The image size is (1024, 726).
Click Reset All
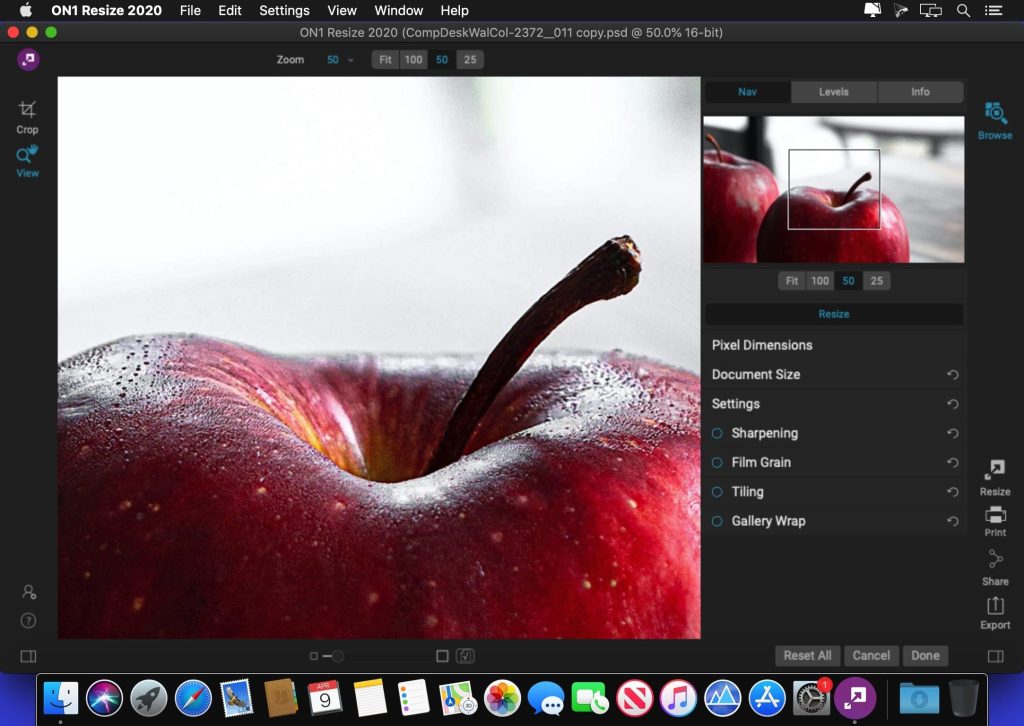coord(807,655)
